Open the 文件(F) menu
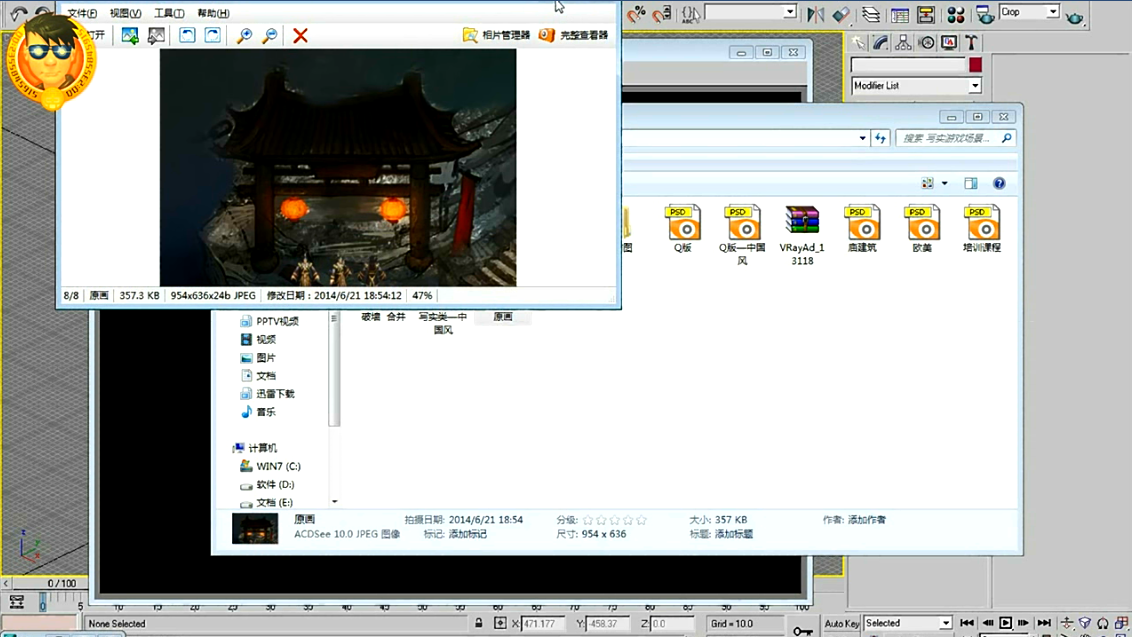The image size is (1132, 637). [82, 13]
